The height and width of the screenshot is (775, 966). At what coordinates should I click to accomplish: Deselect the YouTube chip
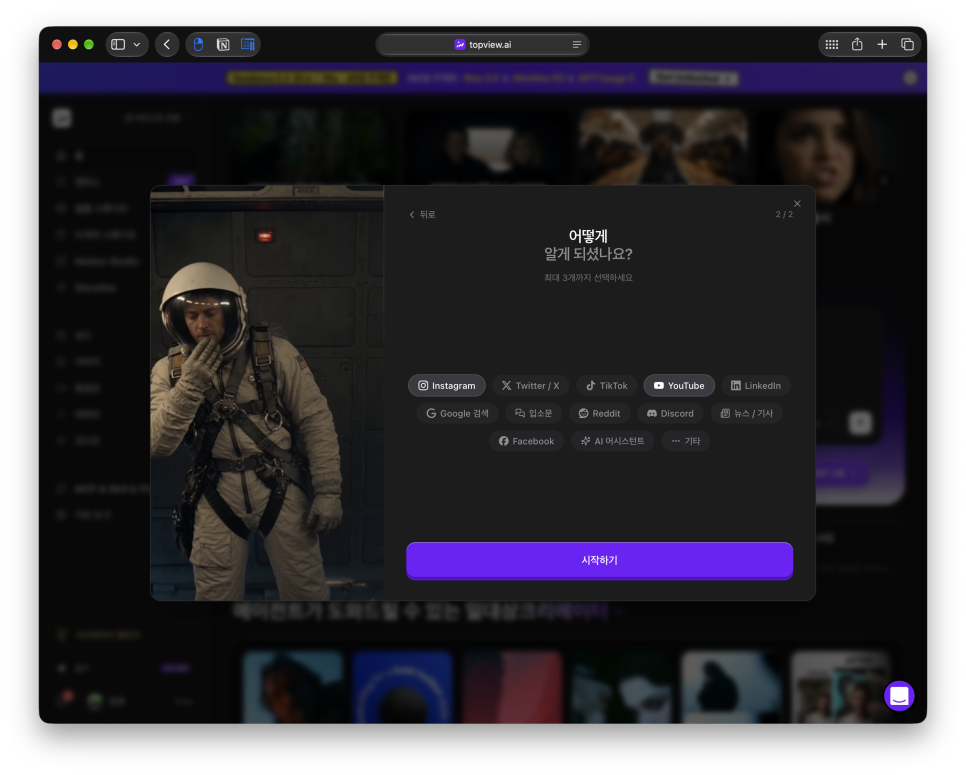click(x=679, y=386)
